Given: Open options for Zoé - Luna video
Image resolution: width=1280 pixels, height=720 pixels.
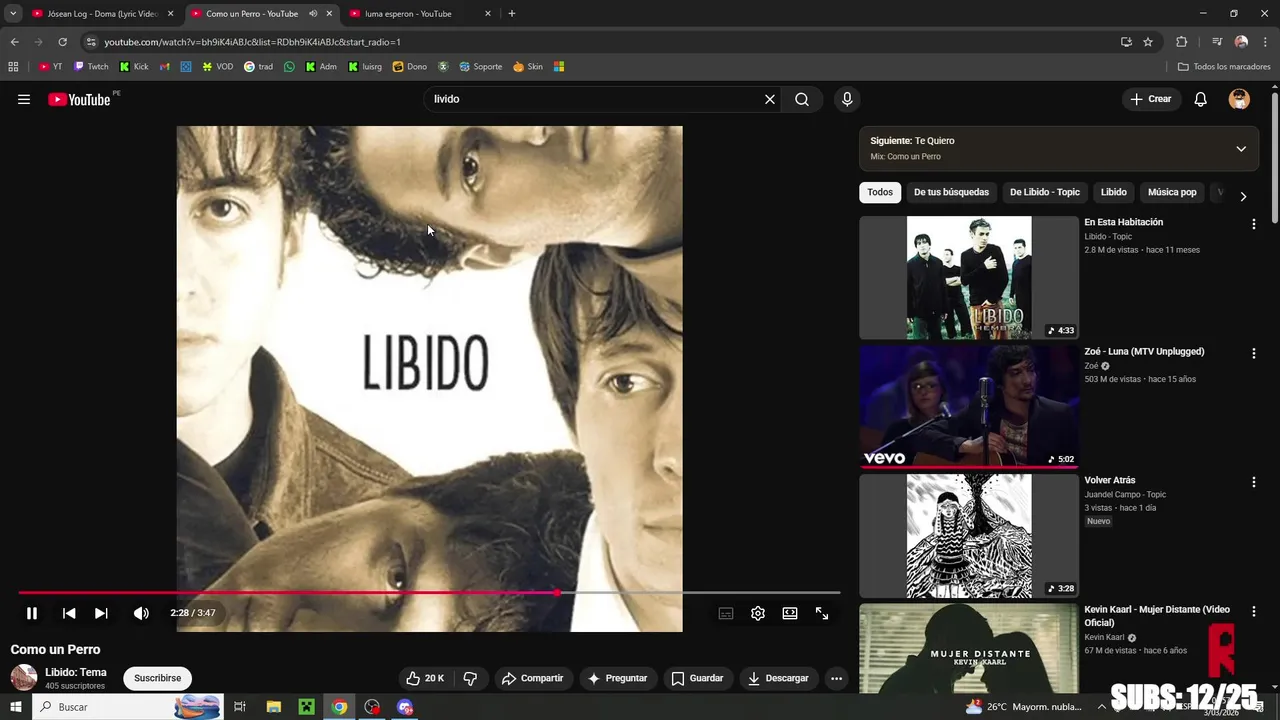Looking at the screenshot, I should tap(1253, 353).
